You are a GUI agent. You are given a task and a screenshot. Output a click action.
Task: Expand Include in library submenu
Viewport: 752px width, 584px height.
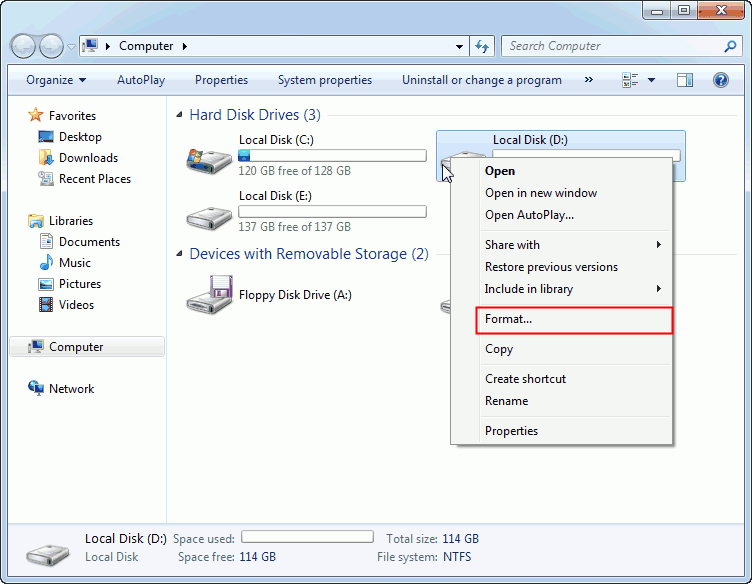pos(561,289)
